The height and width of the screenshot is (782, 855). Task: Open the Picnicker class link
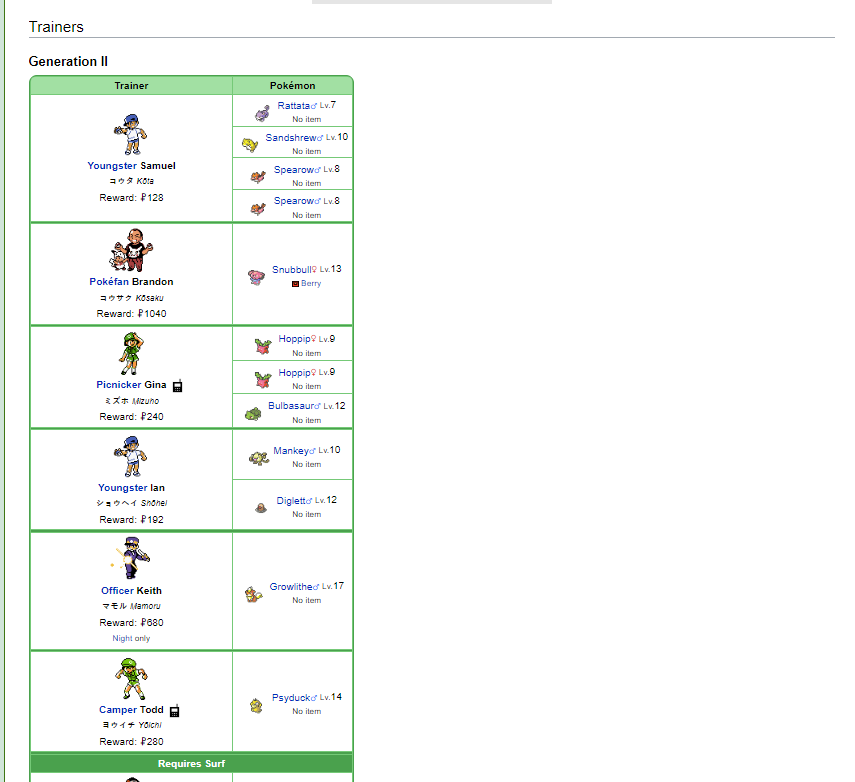coord(119,385)
